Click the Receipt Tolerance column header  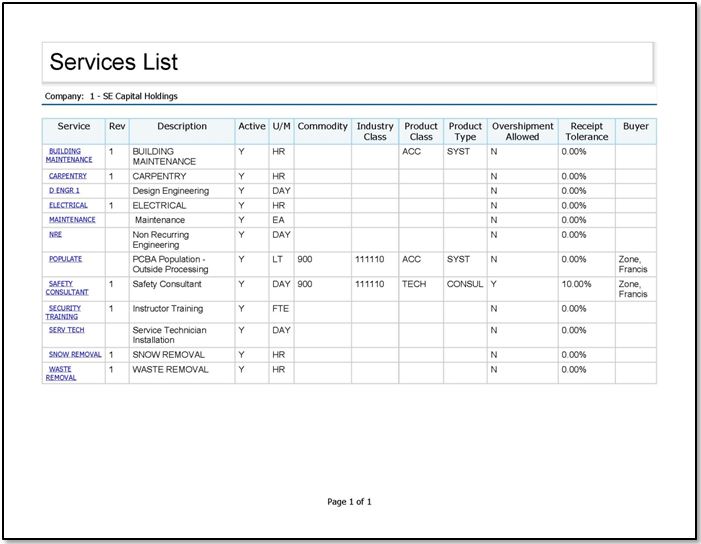(x=586, y=132)
